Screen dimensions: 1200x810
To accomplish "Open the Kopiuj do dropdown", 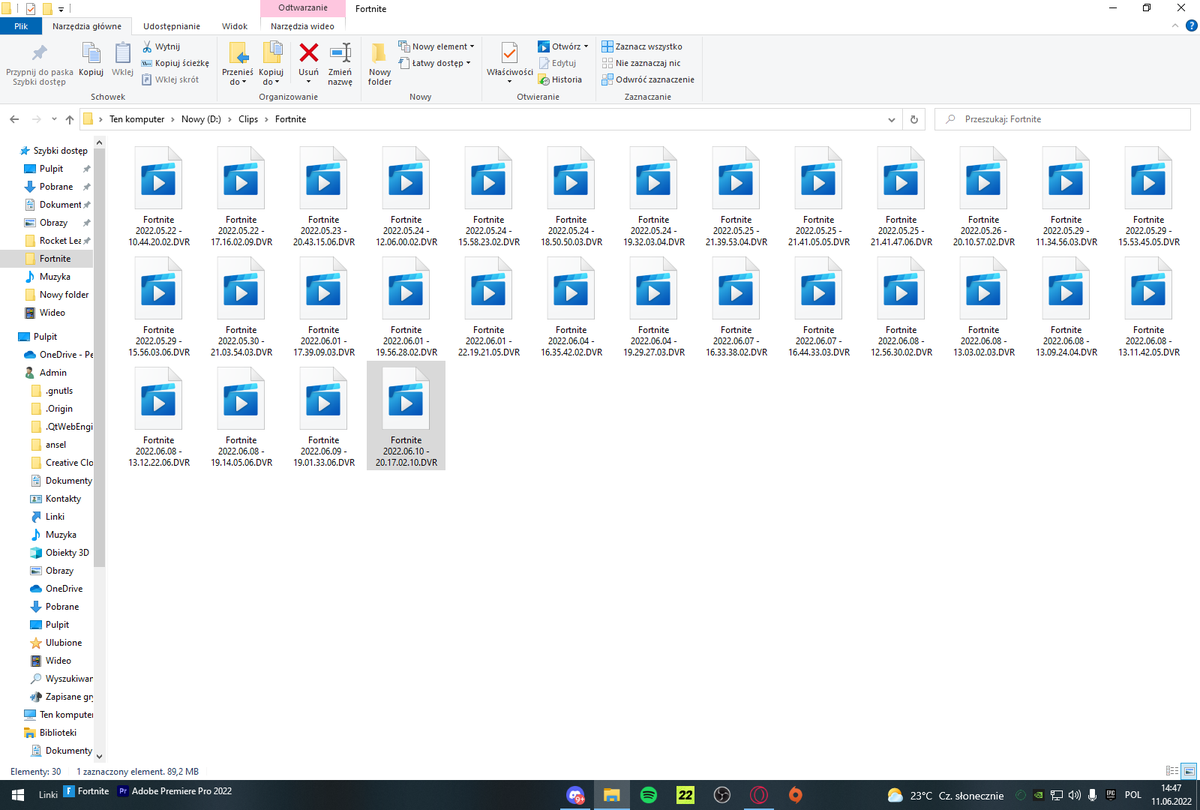I will coord(271,77).
